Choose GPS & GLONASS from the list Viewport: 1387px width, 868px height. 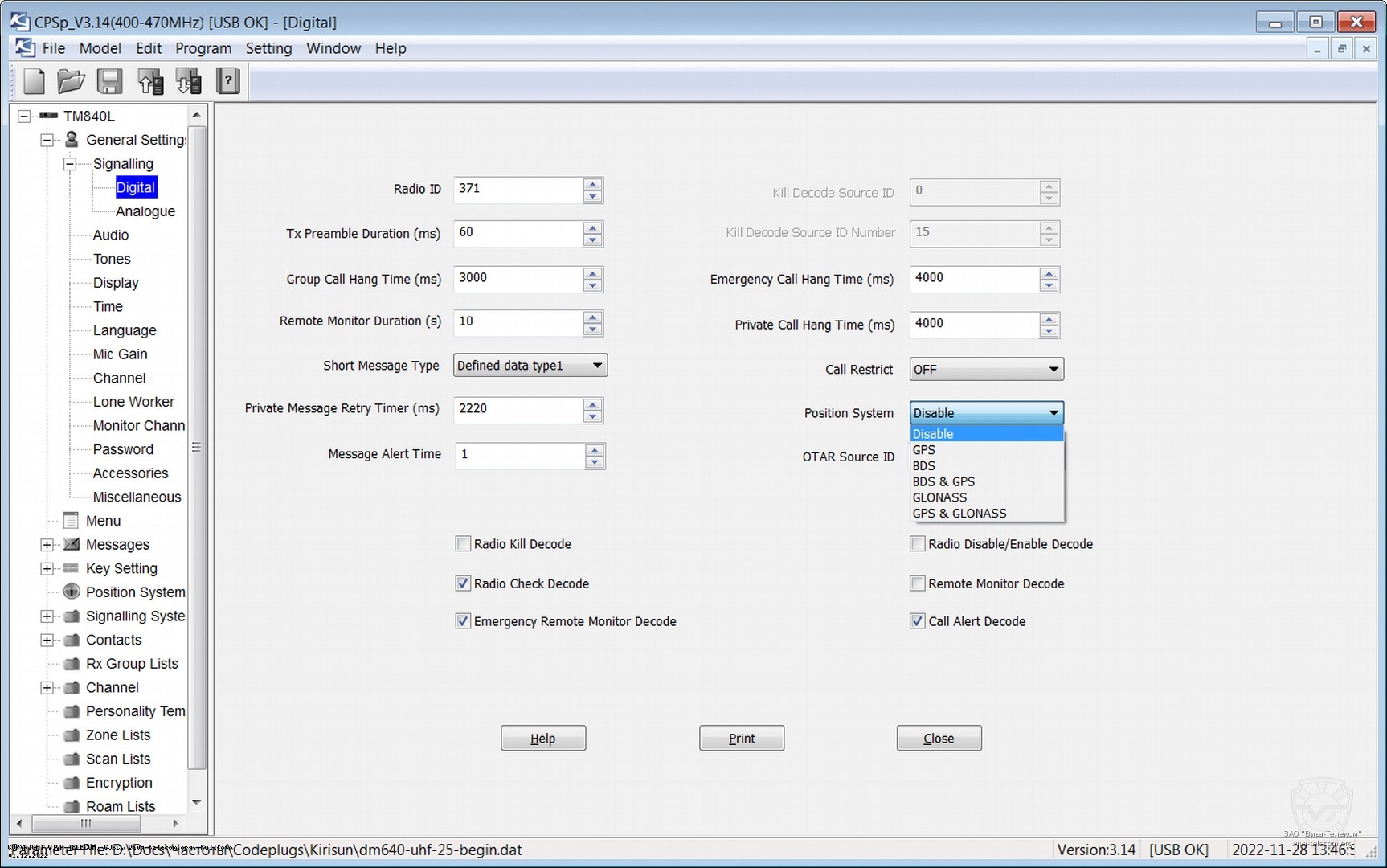[x=959, y=514]
